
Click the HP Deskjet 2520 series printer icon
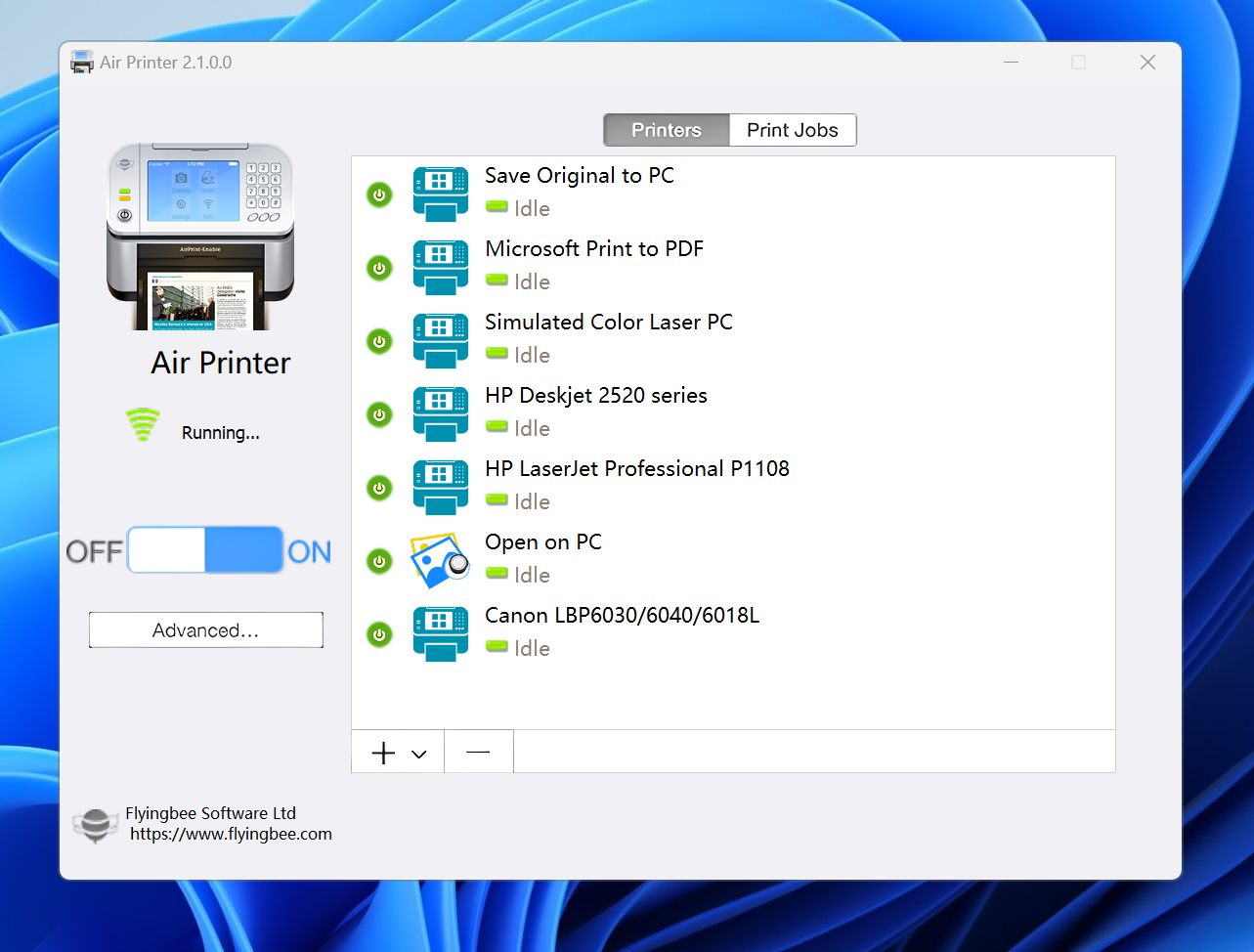point(440,414)
